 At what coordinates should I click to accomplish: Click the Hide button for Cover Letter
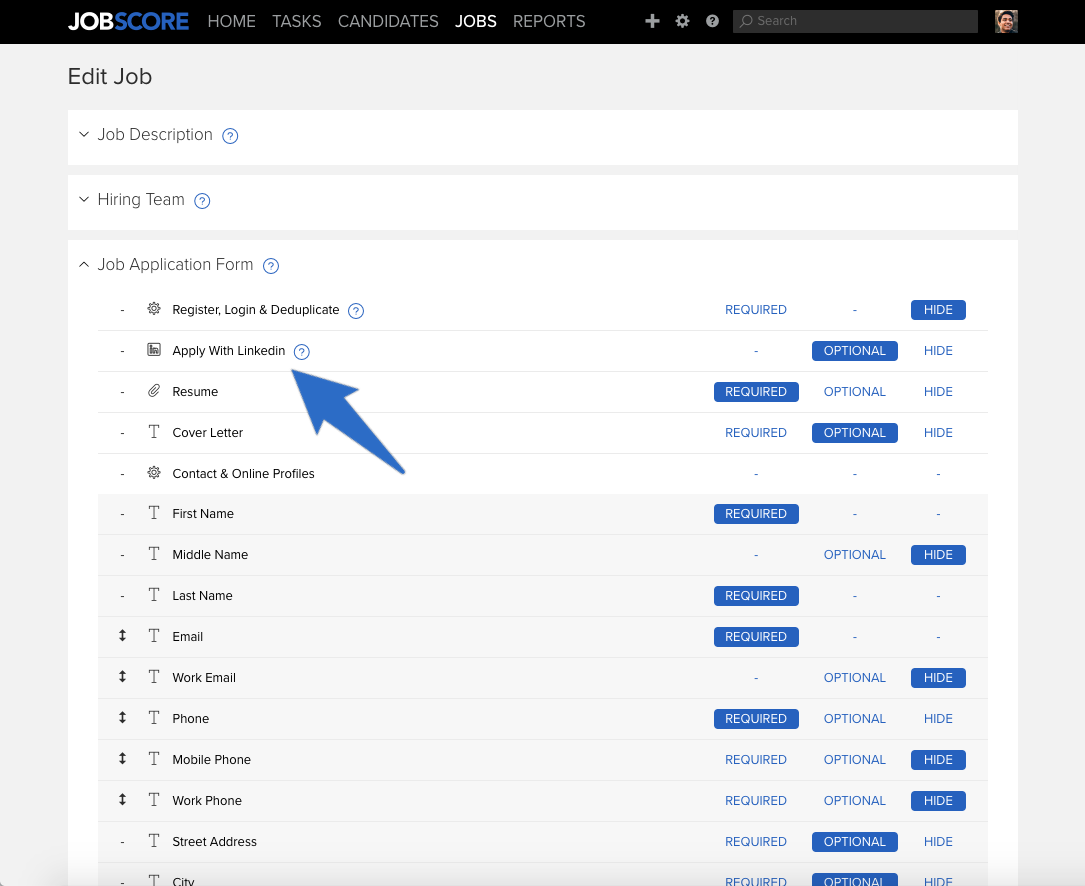[938, 433]
